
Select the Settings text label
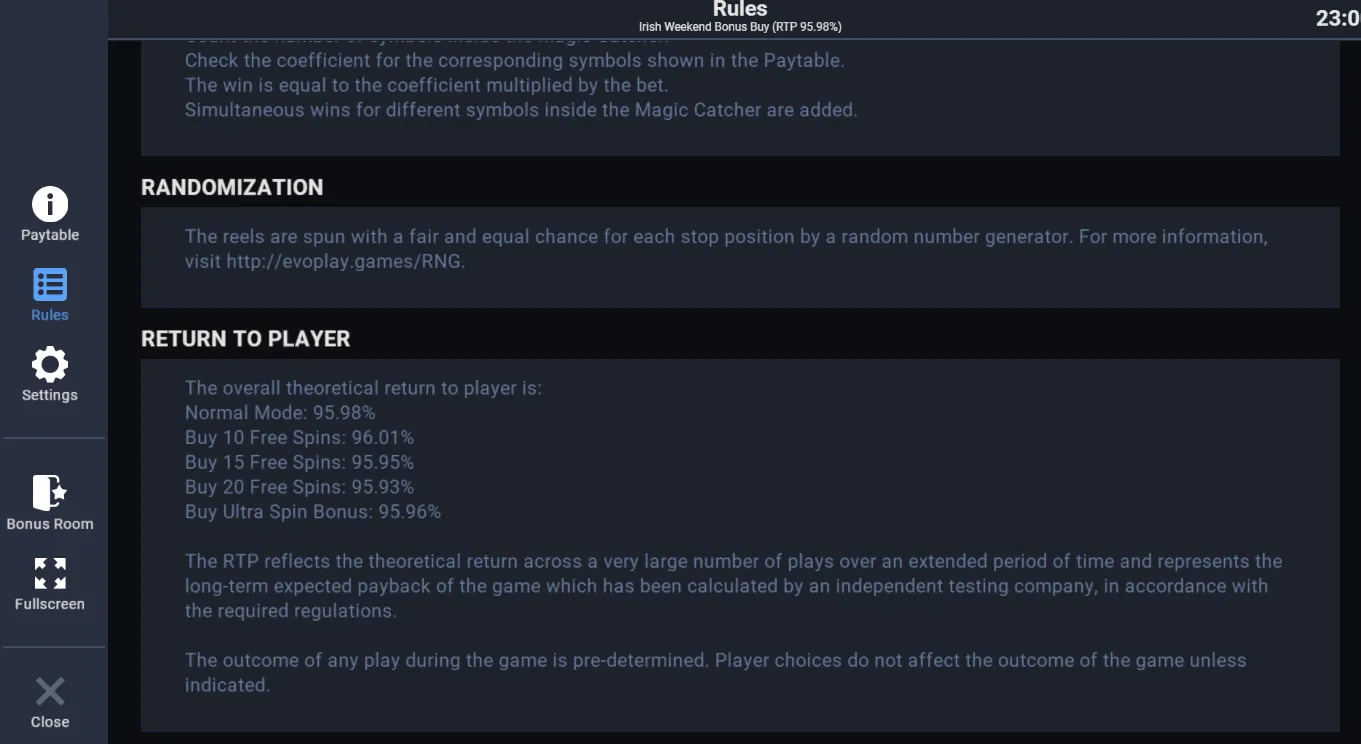pos(50,395)
